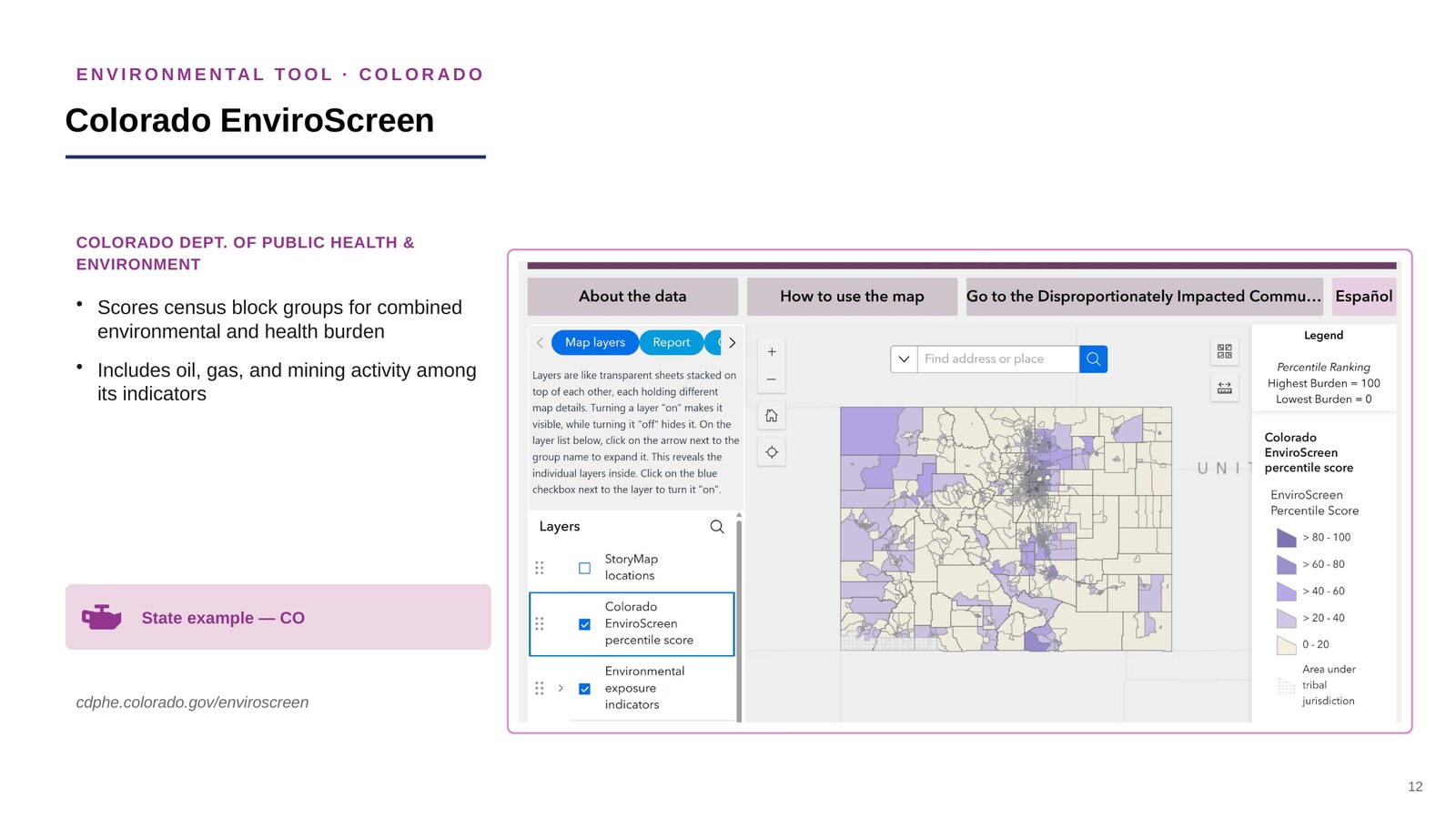Screen dimensions: 1456x819
Task: Click the > 60 - 80 legend swatch
Action: click(x=1287, y=564)
